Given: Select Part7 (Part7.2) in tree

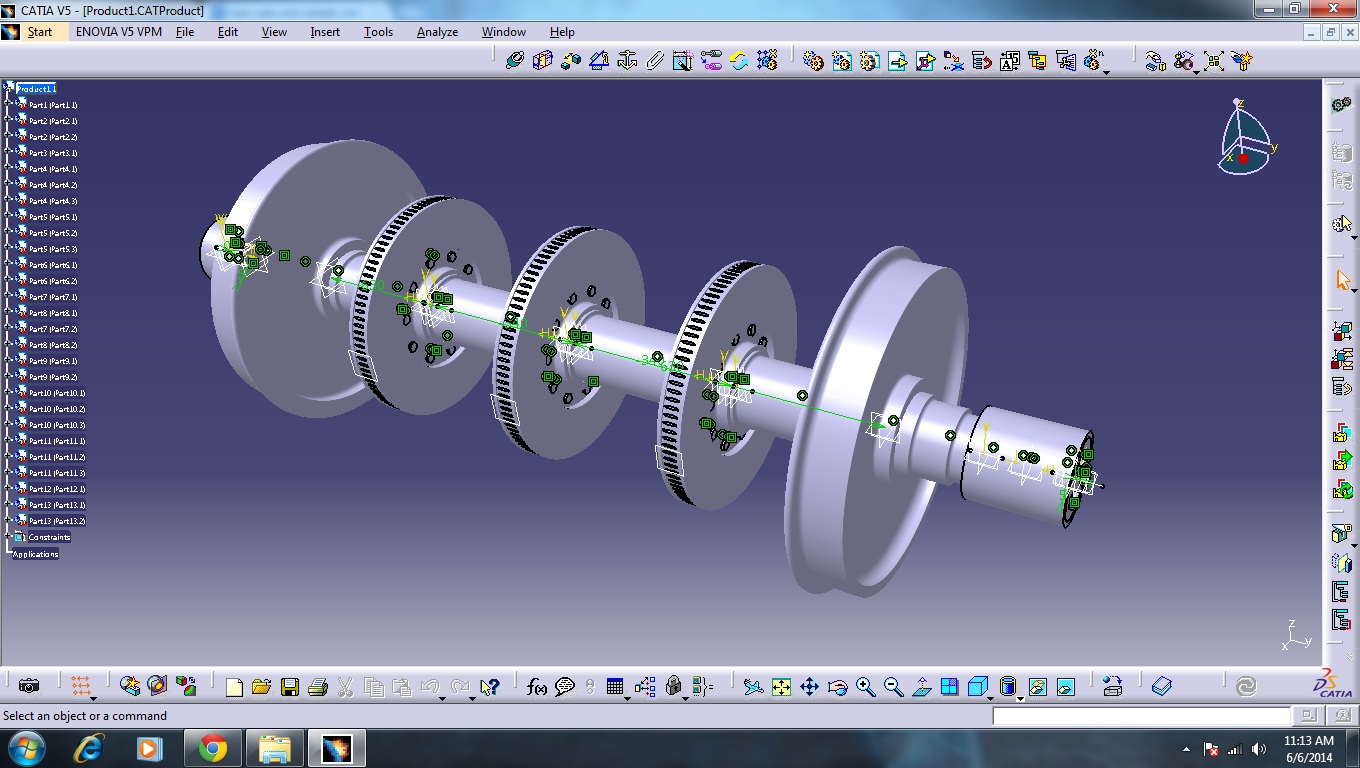Looking at the screenshot, I should click(53, 329).
